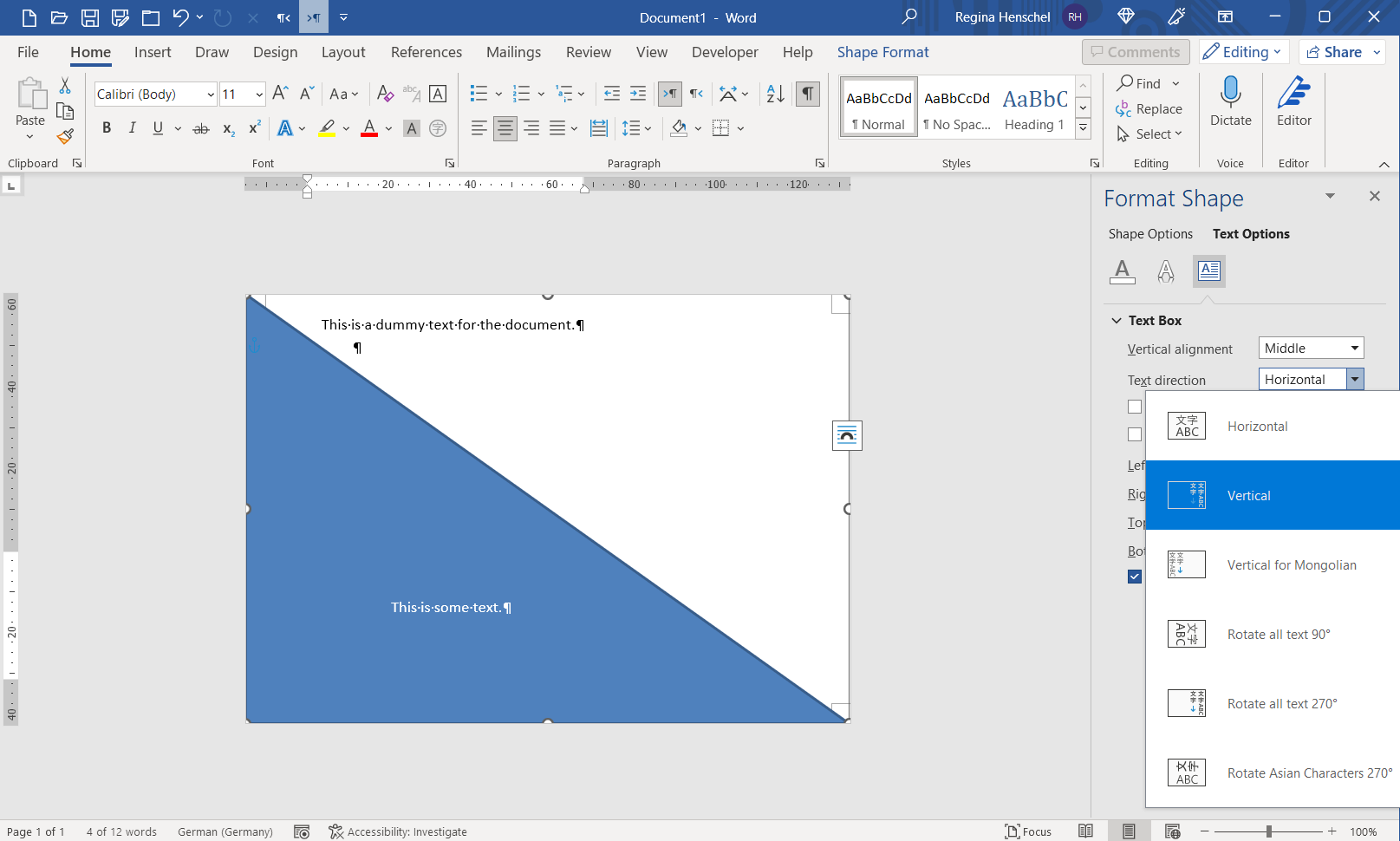Screen dimensions: 1400x841
Task: Click the word count in the status bar
Action: pyautogui.click(x=120, y=831)
